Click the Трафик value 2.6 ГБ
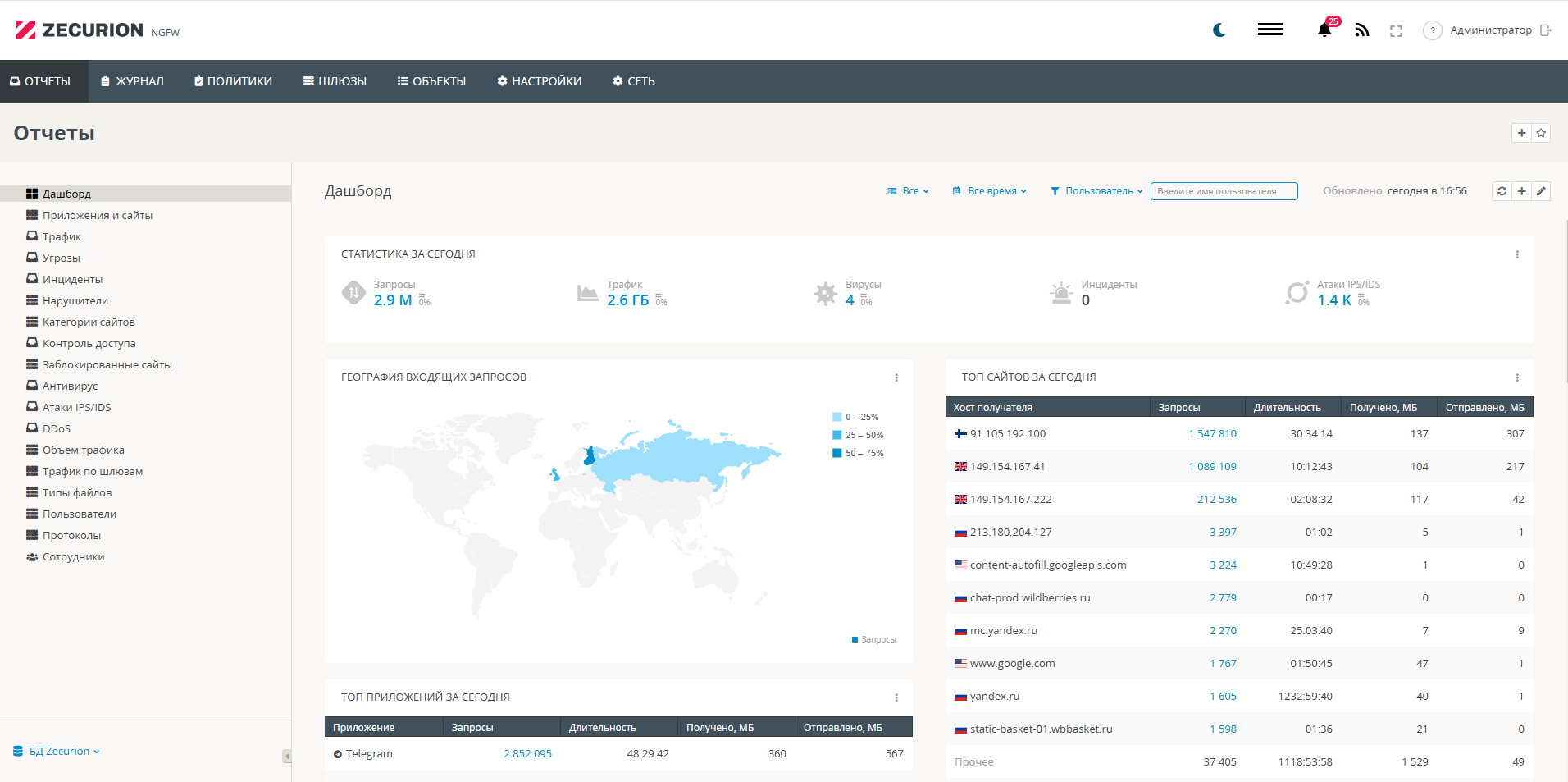The width and height of the screenshot is (1568, 782). point(628,300)
